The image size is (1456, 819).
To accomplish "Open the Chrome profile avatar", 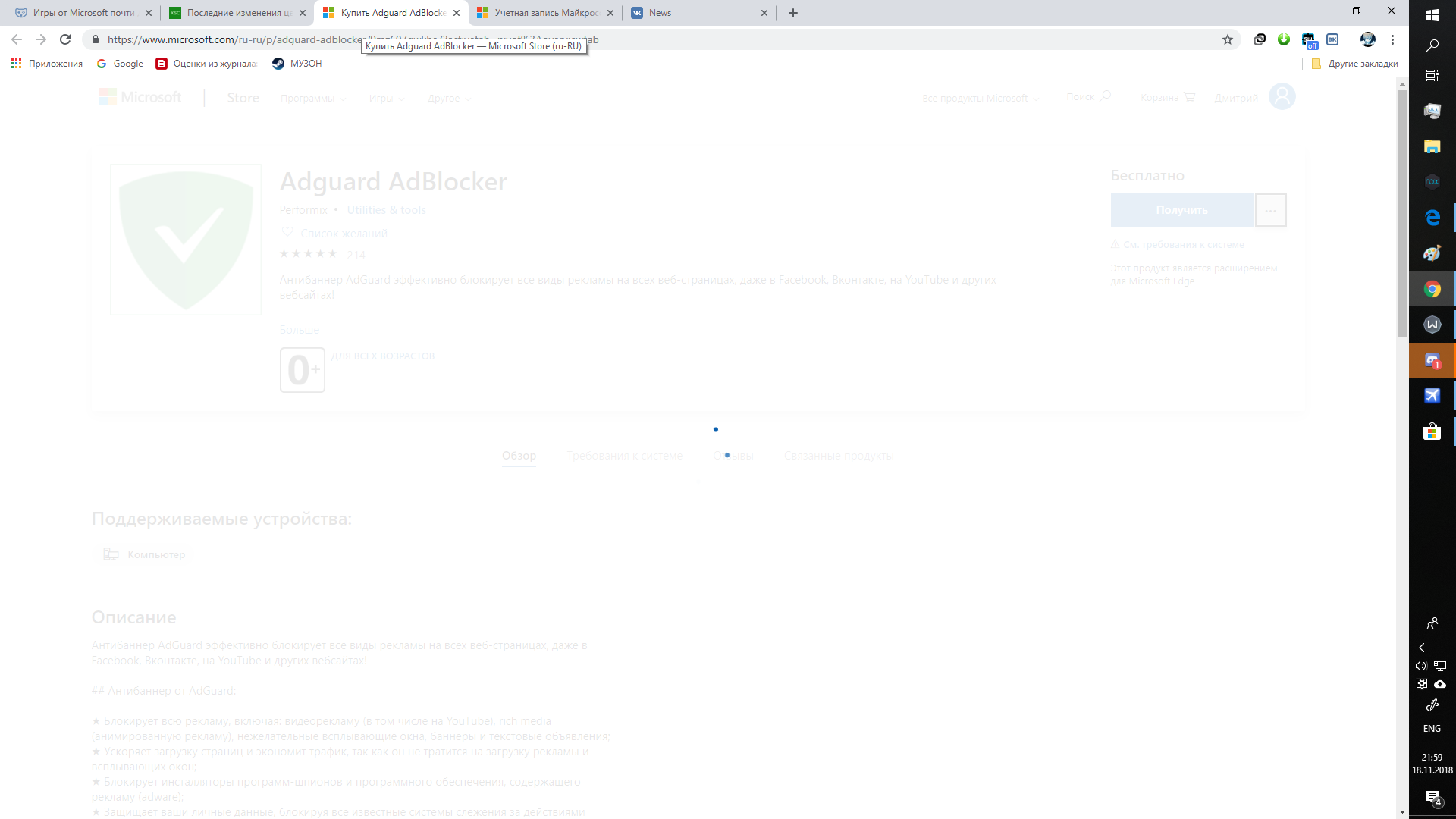I will [1368, 39].
